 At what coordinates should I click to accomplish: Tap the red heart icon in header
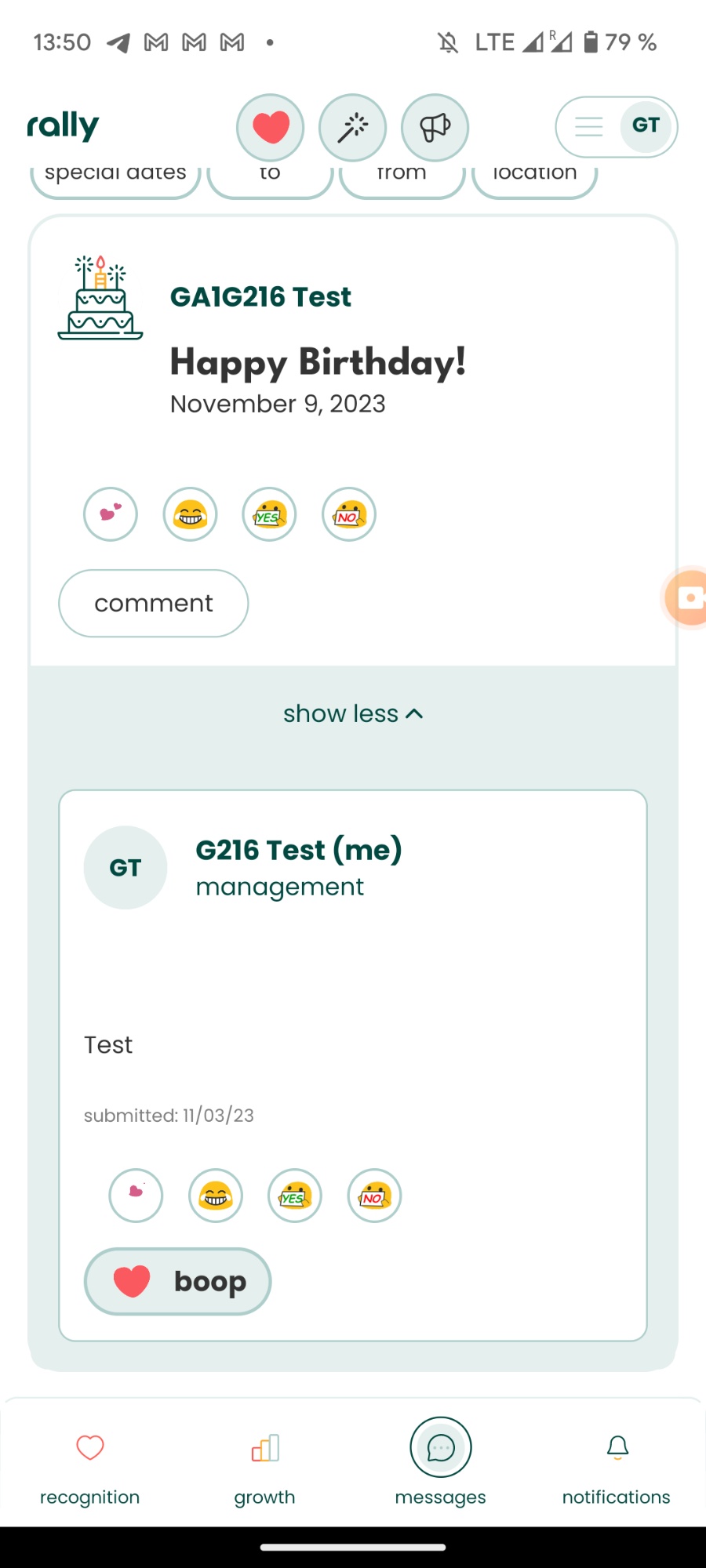(271, 127)
